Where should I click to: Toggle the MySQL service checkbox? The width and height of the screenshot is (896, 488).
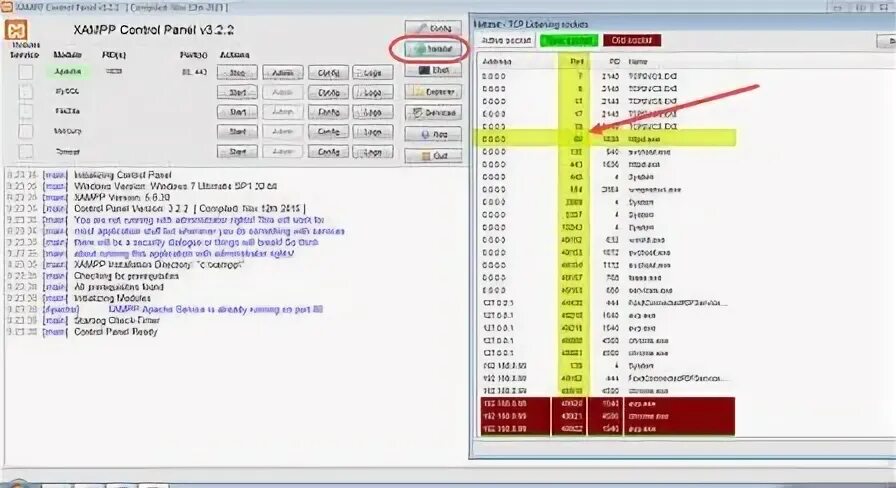pos(26,92)
